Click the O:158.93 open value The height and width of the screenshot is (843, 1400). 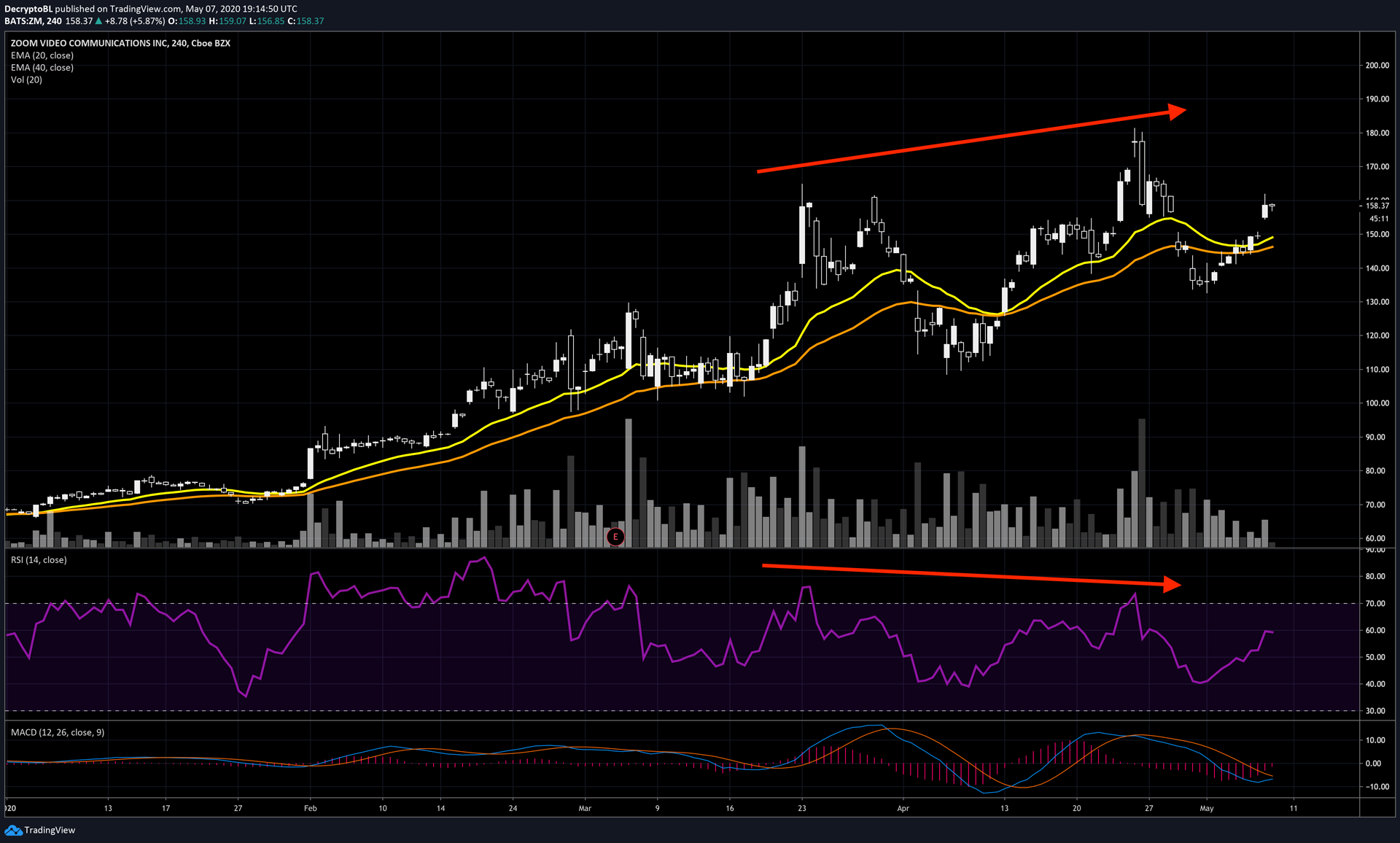(x=187, y=21)
